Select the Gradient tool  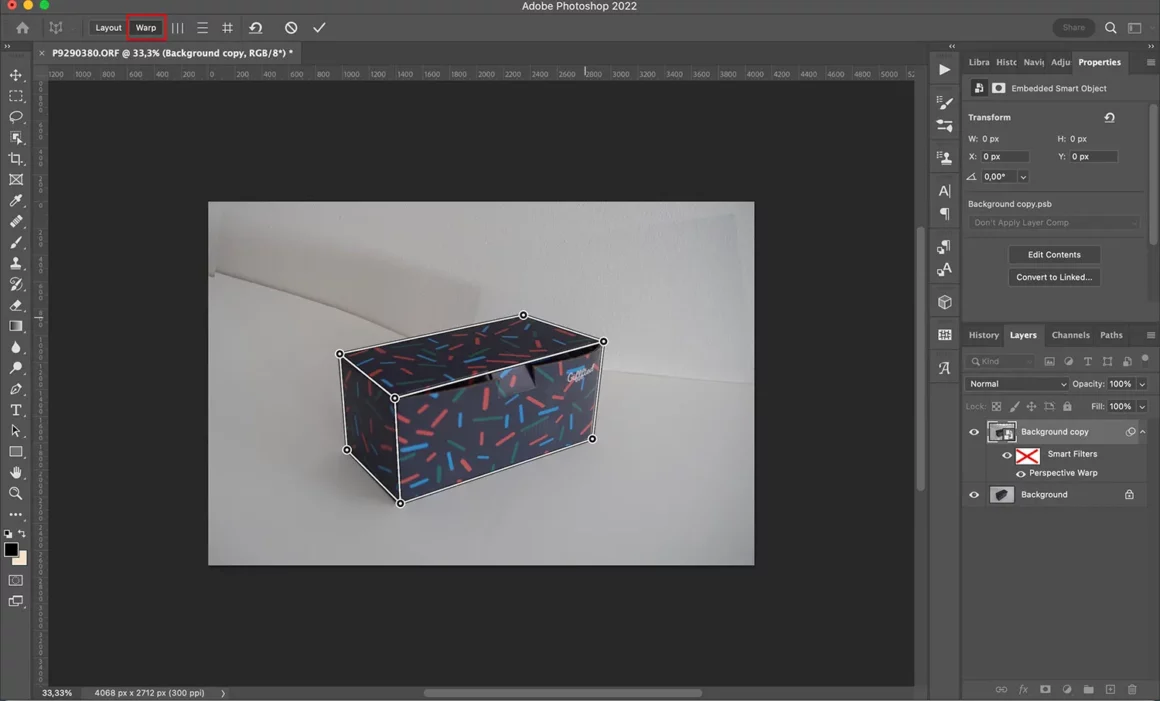(x=16, y=325)
